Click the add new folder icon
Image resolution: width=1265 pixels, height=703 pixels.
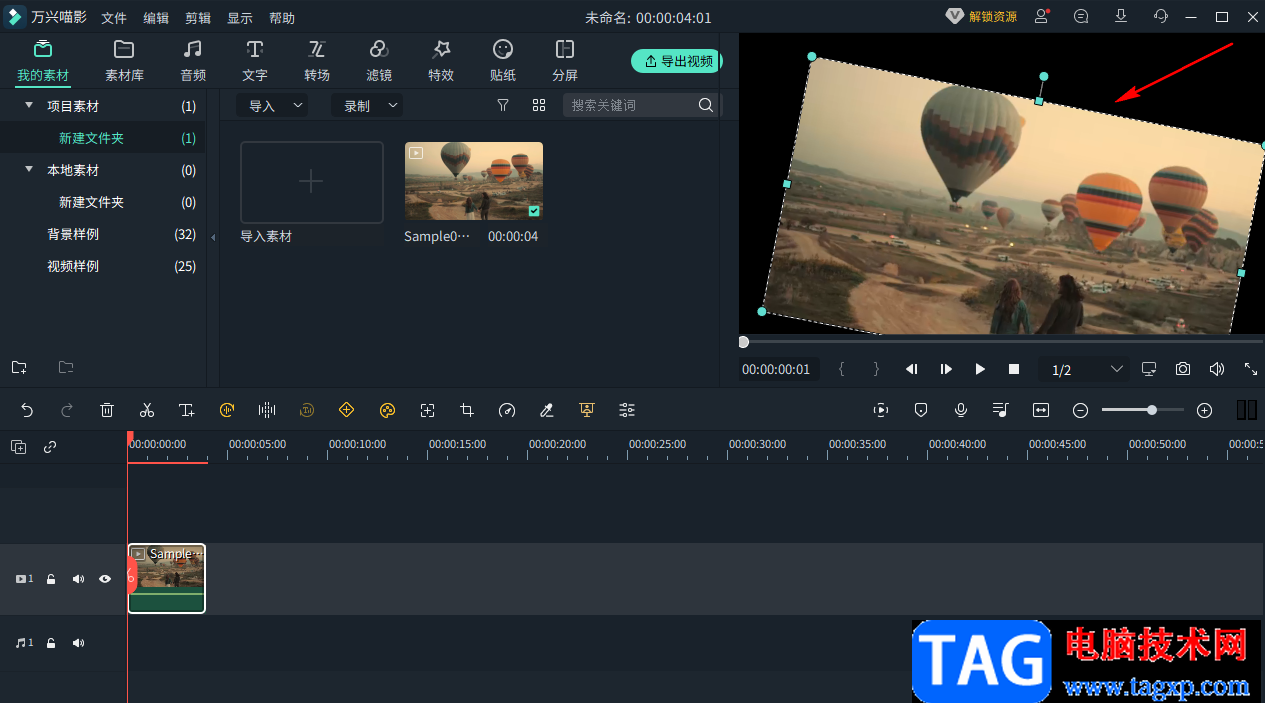[x=19, y=367]
